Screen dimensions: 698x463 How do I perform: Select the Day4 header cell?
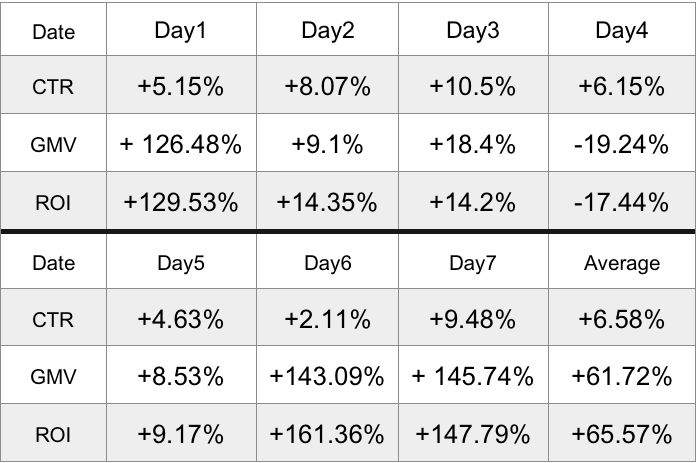(621, 30)
